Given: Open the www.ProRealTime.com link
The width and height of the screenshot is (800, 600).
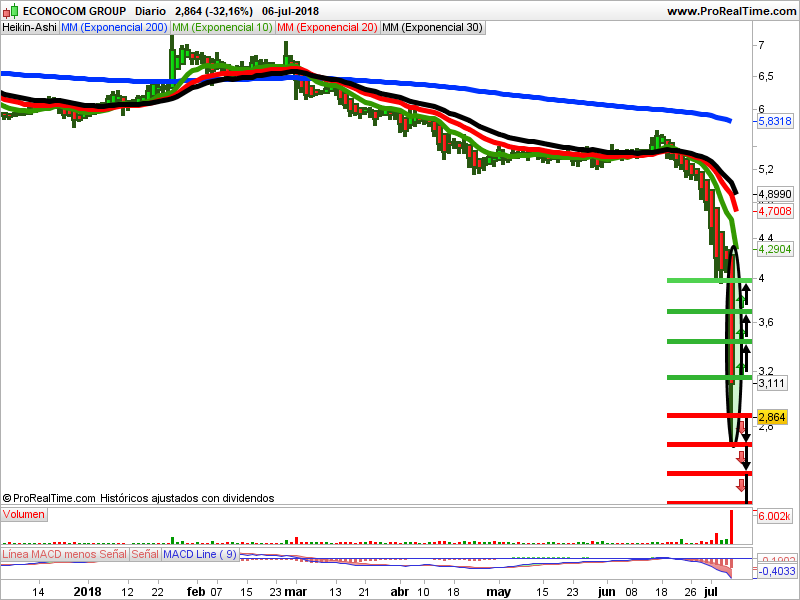Looking at the screenshot, I should pos(731,11).
